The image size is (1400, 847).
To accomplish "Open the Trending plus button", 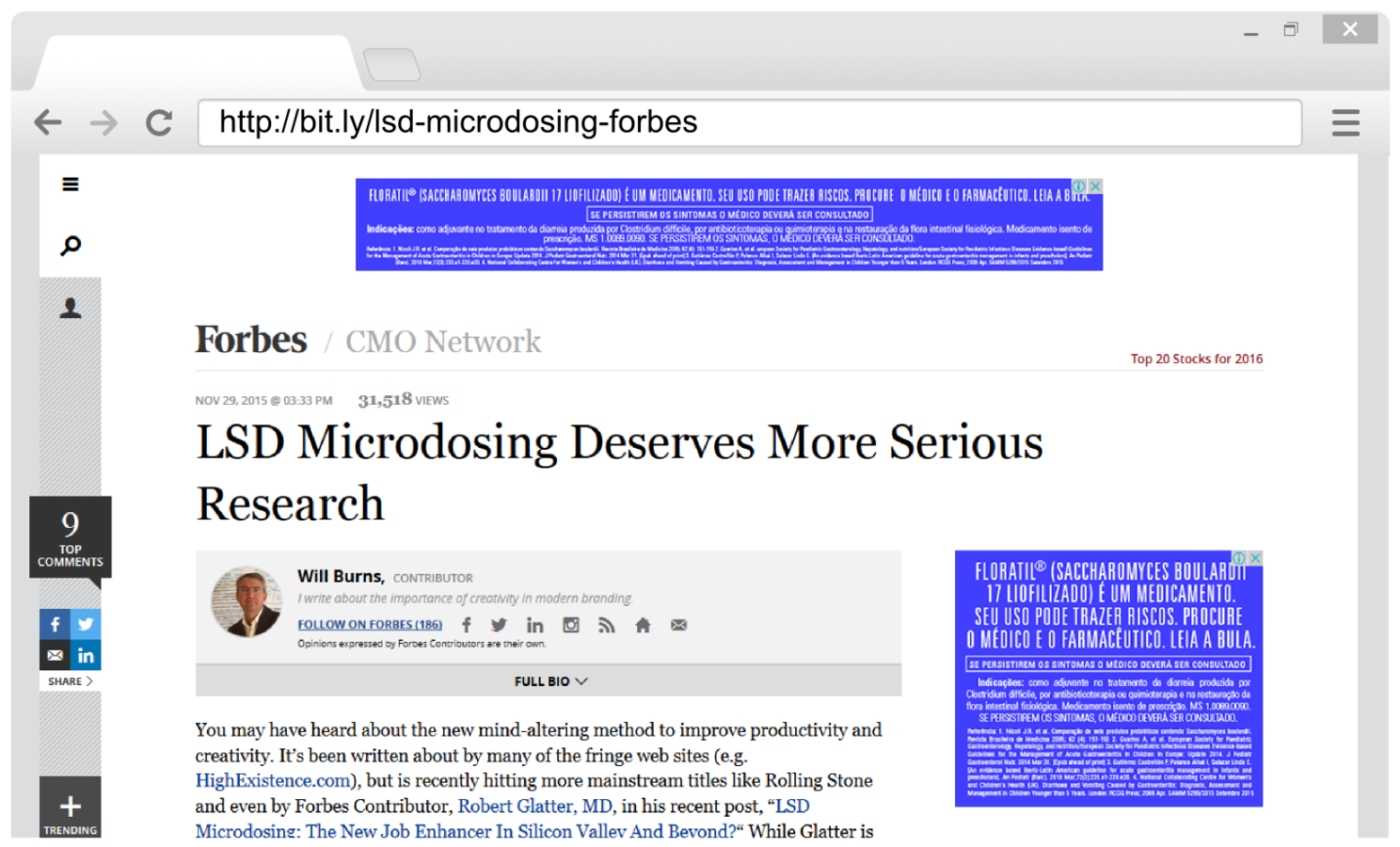I will 71,807.
